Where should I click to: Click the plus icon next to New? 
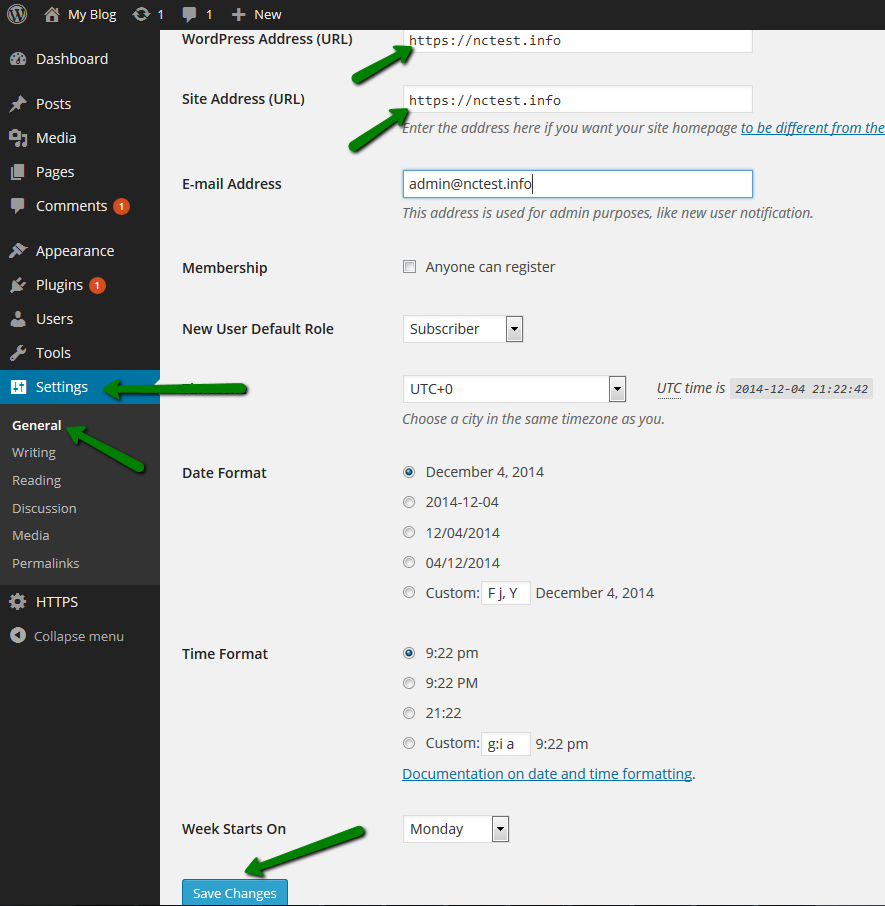[238, 14]
